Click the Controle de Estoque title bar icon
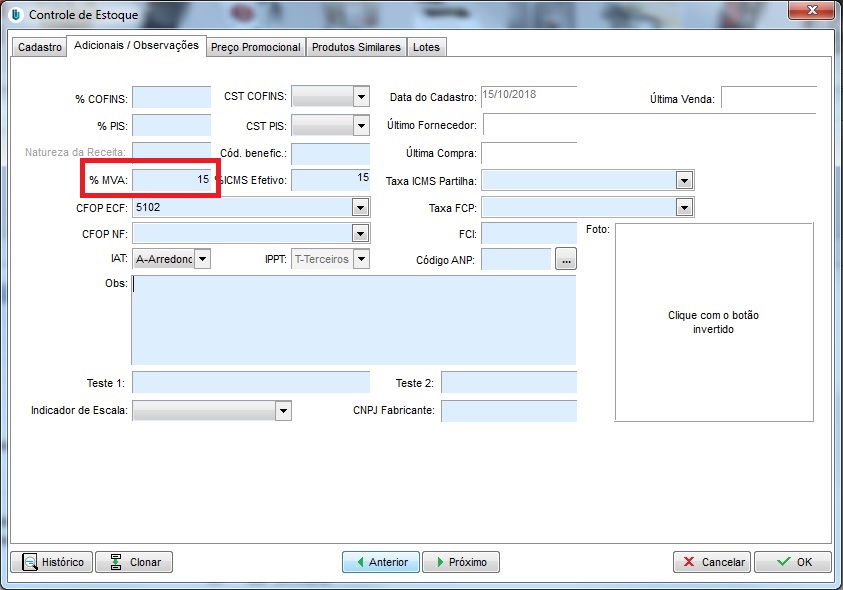843x590 pixels. pos(15,15)
